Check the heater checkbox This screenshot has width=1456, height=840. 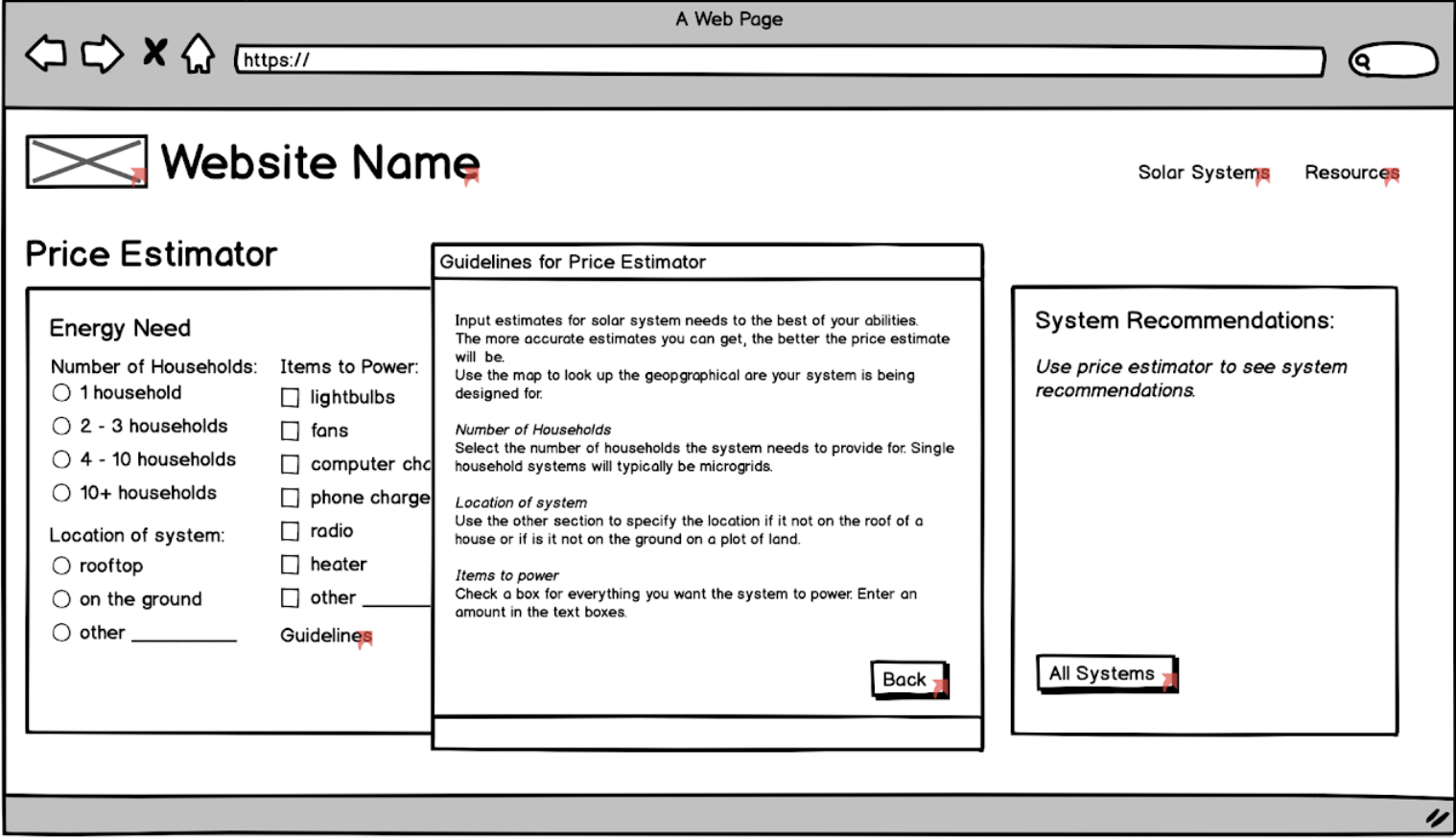(290, 565)
